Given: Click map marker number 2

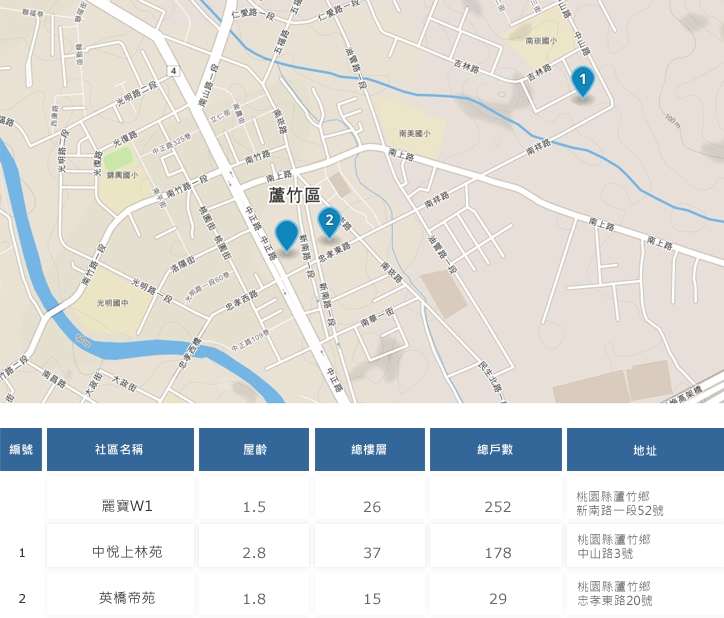Looking at the screenshot, I should pyautogui.click(x=328, y=221).
